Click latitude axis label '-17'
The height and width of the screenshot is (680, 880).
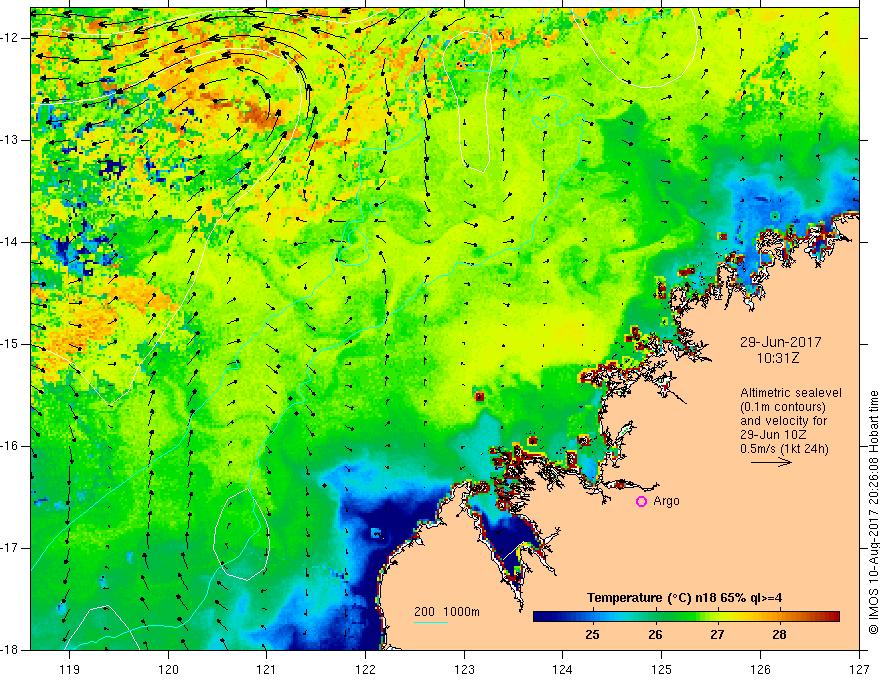coord(10,548)
